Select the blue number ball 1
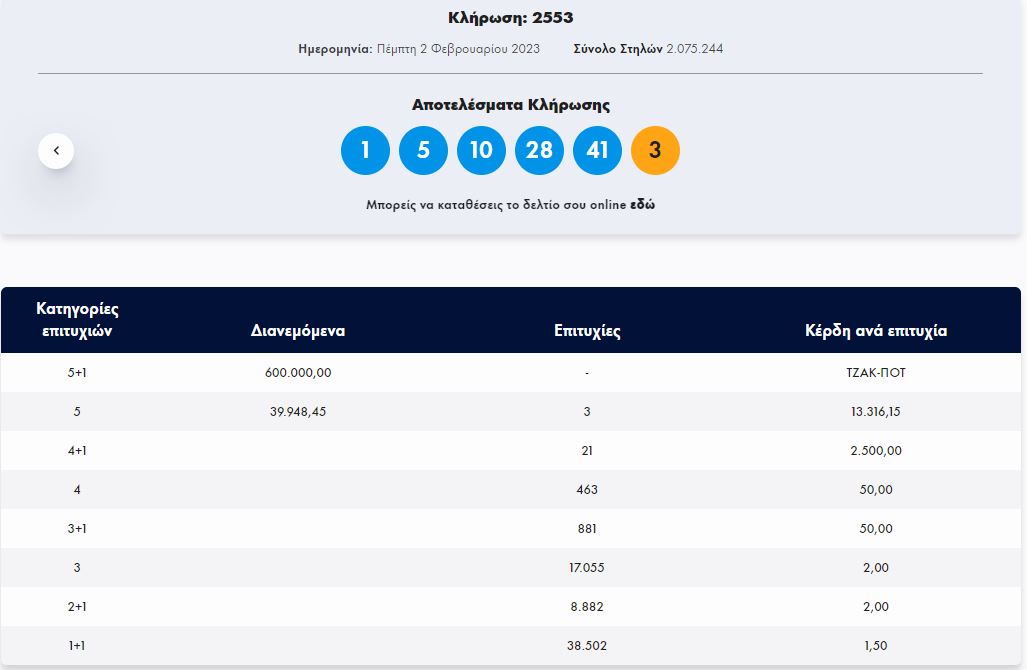Viewport: 1027px width, 670px height. [366, 150]
